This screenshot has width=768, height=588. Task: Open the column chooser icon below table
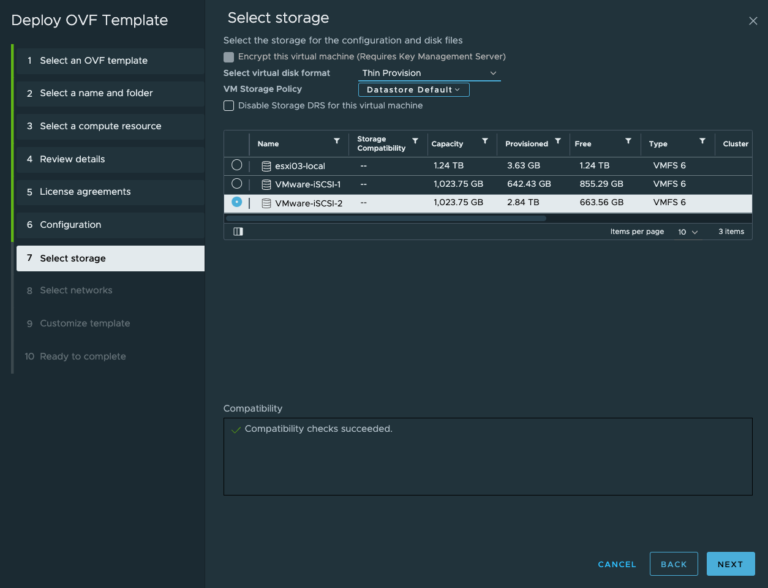(x=238, y=231)
